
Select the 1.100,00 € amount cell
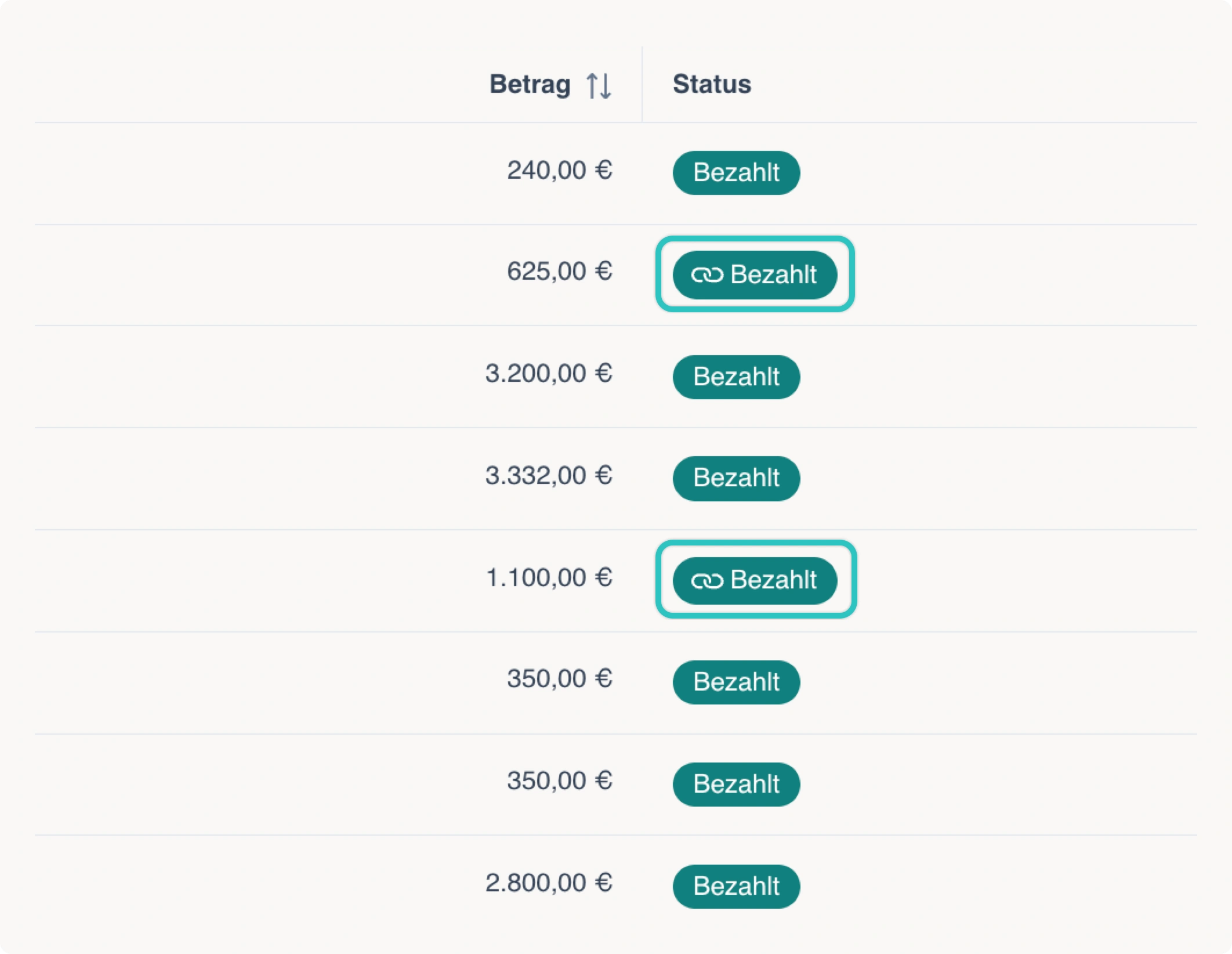[549, 578]
